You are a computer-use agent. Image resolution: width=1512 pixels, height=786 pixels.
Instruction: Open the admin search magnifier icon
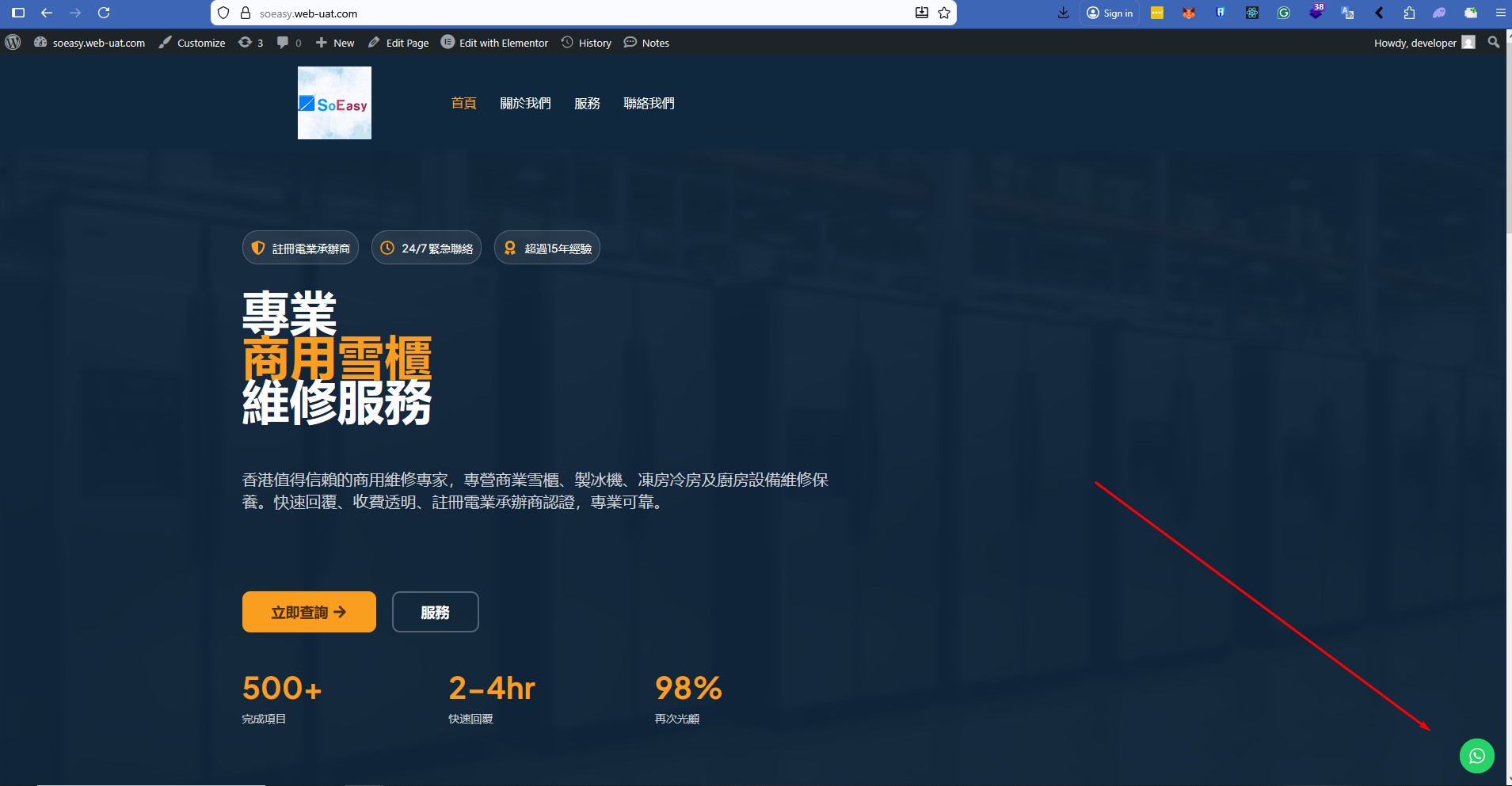coord(1493,42)
